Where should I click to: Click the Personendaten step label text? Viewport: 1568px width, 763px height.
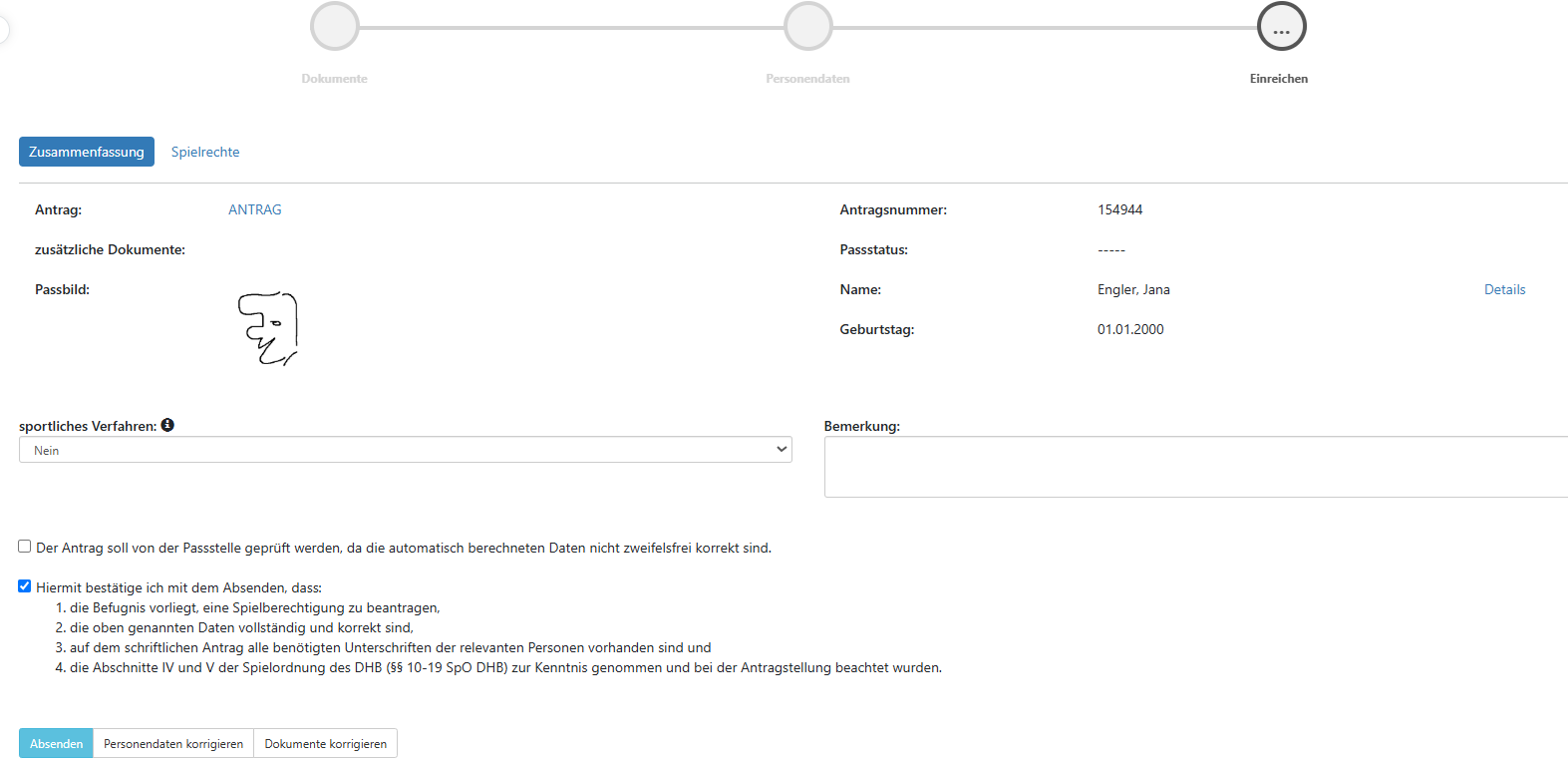tap(807, 79)
